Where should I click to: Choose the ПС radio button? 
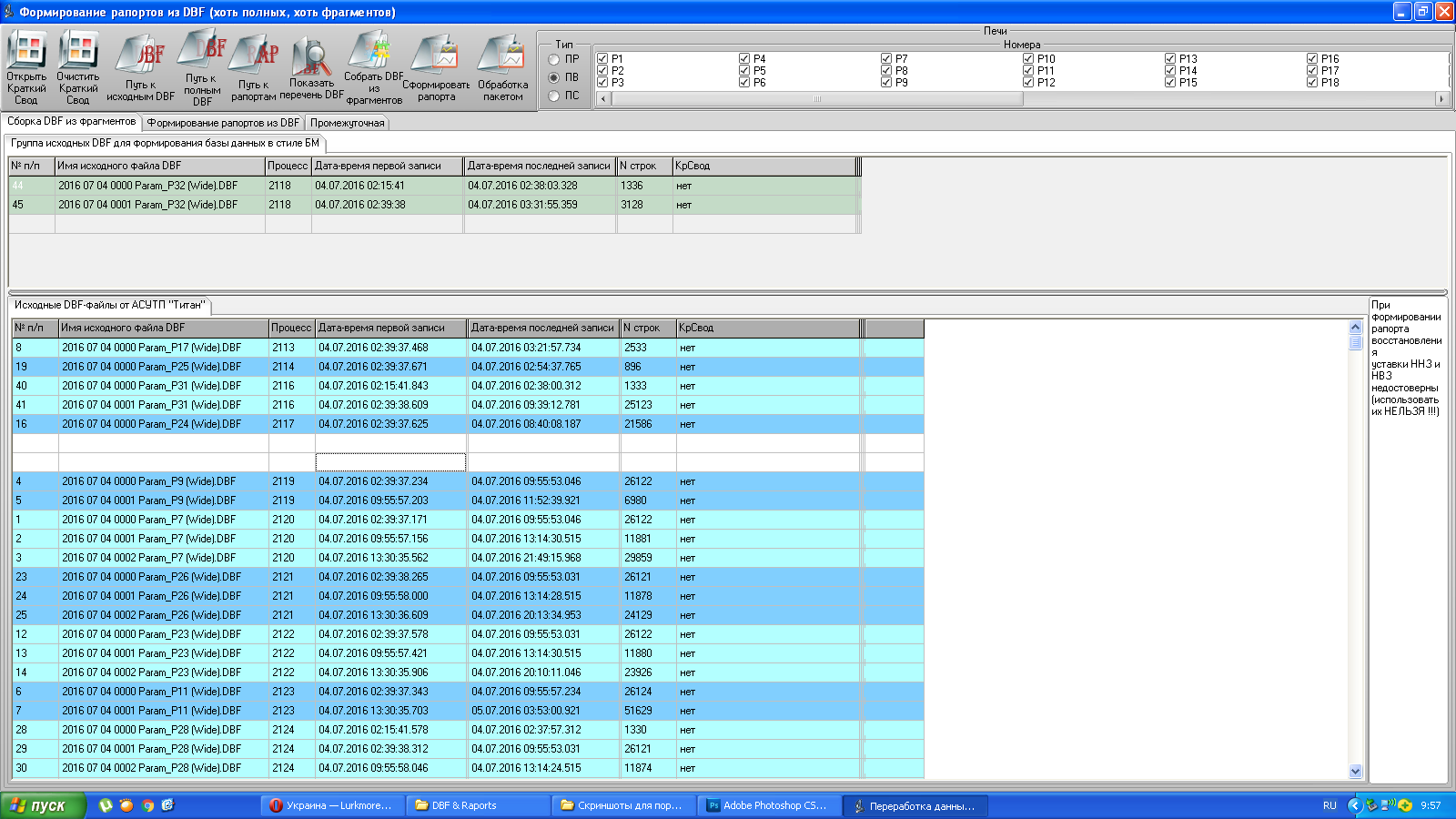point(553,96)
